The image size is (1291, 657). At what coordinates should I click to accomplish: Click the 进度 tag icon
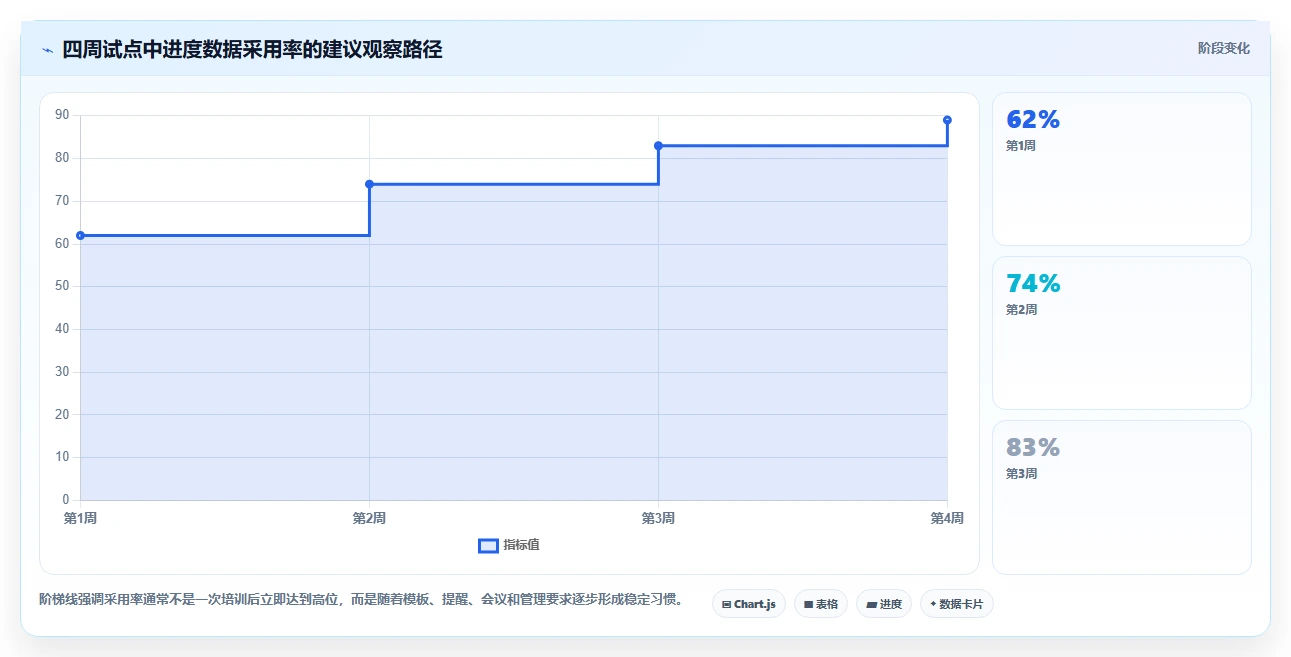coord(871,605)
